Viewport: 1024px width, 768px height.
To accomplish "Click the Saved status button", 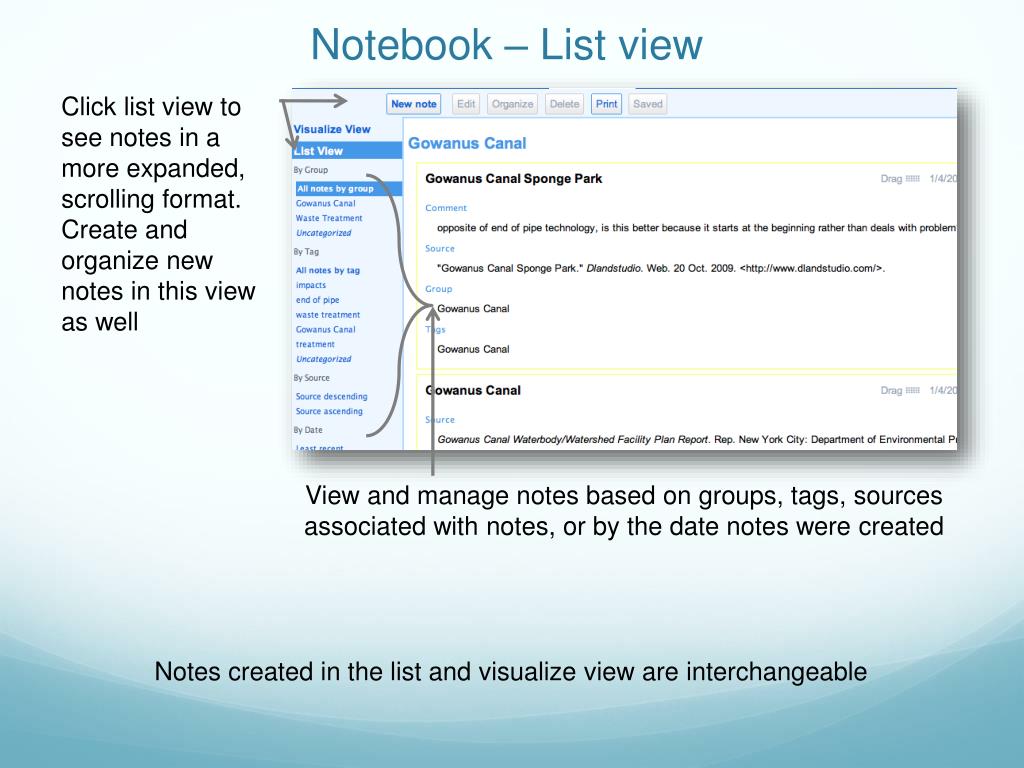I will 647,104.
